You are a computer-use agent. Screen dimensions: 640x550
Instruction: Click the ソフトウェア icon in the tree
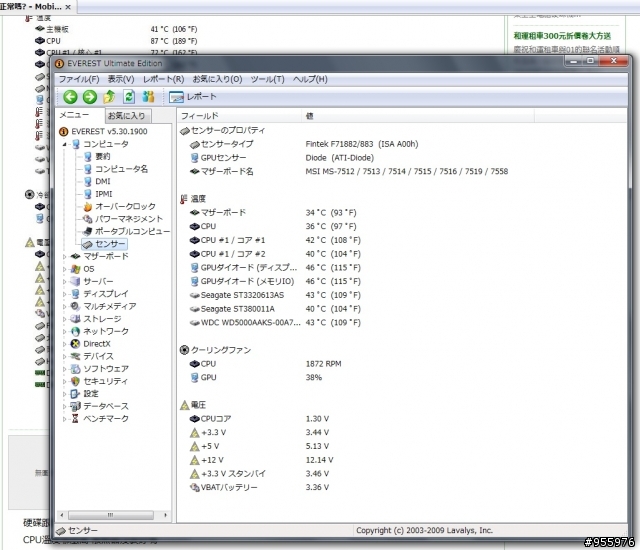pyautogui.click(x=75, y=369)
